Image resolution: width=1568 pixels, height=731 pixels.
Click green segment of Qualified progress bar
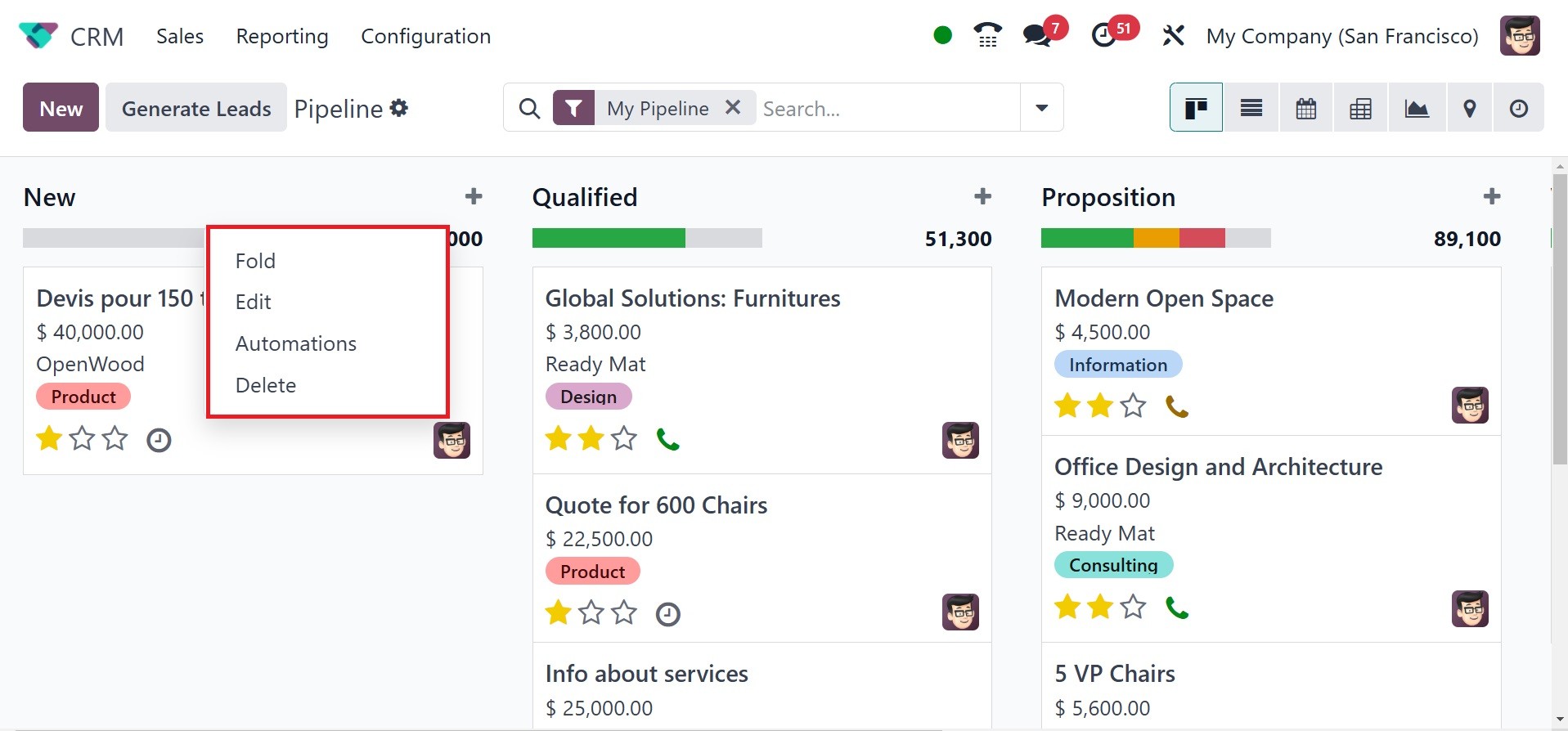click(x=608, y=238)
